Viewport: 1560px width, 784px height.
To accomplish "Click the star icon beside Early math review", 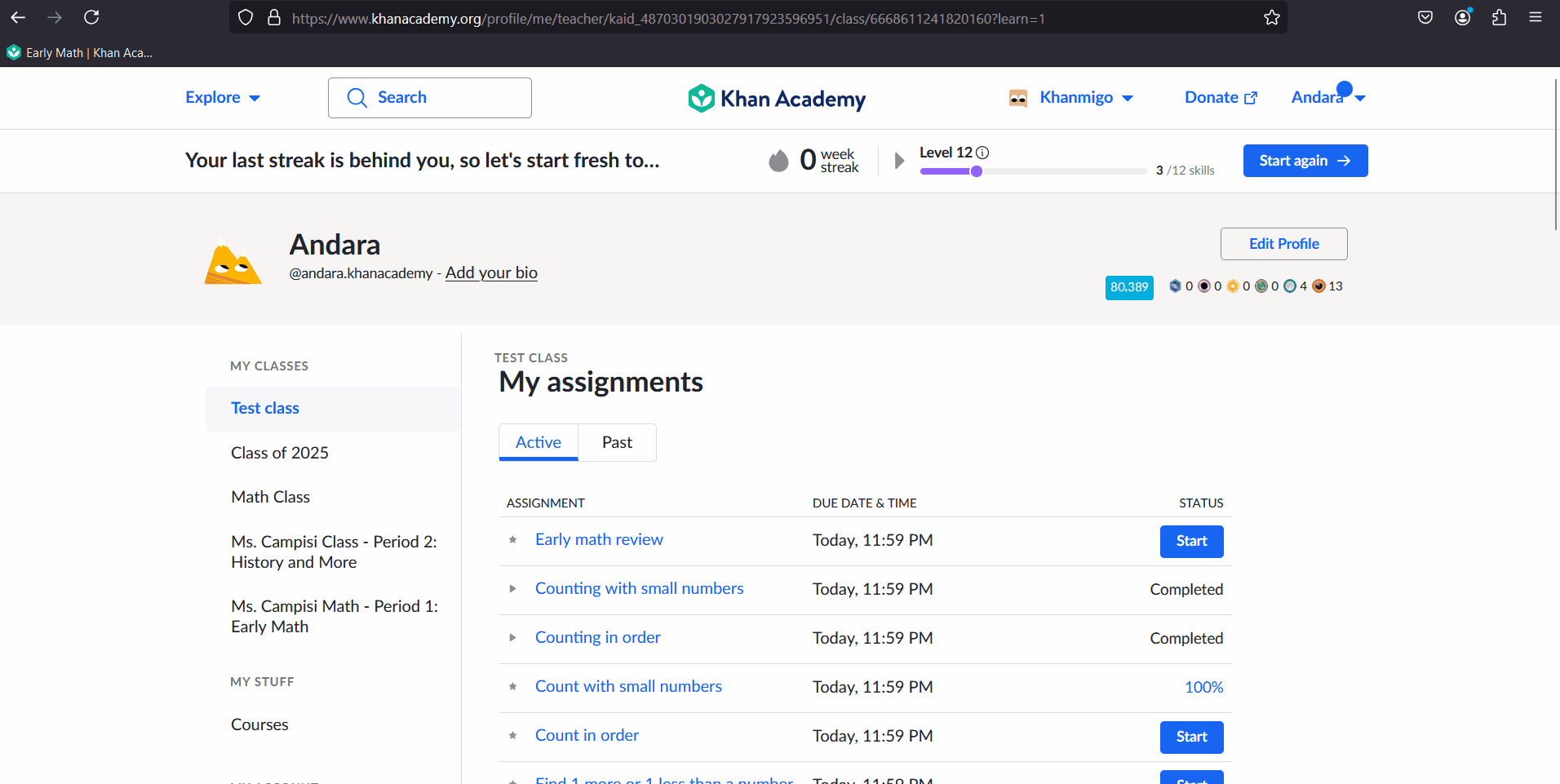I will (x=512, y=539).
